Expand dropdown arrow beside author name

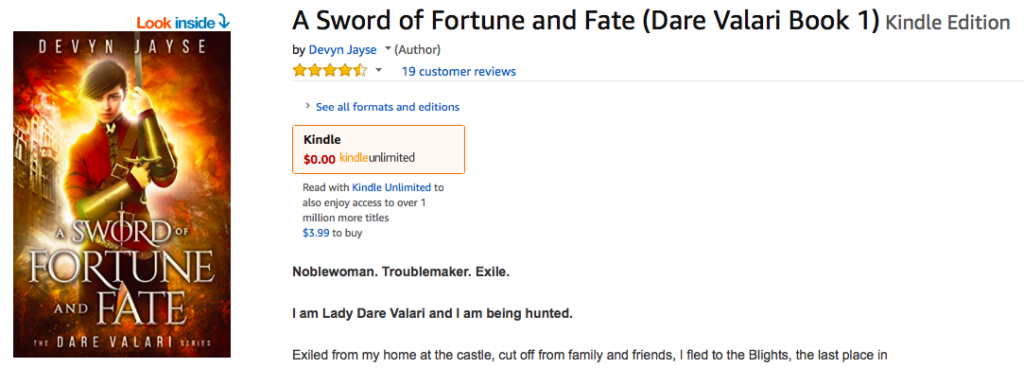click(387, 49)
